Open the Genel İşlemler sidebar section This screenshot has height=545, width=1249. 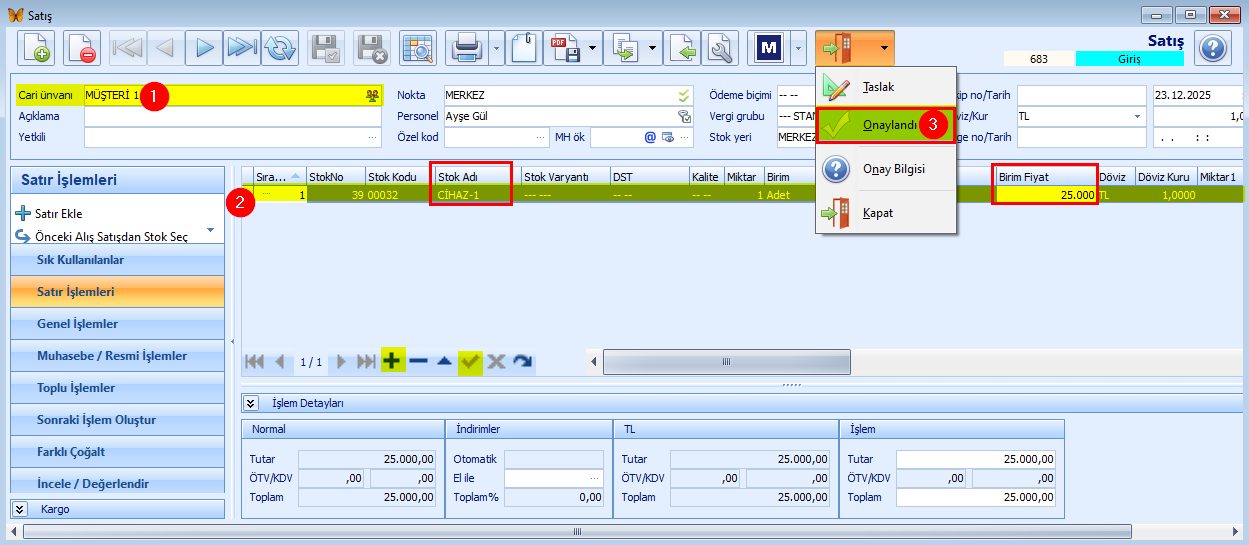tap(78, 324)
